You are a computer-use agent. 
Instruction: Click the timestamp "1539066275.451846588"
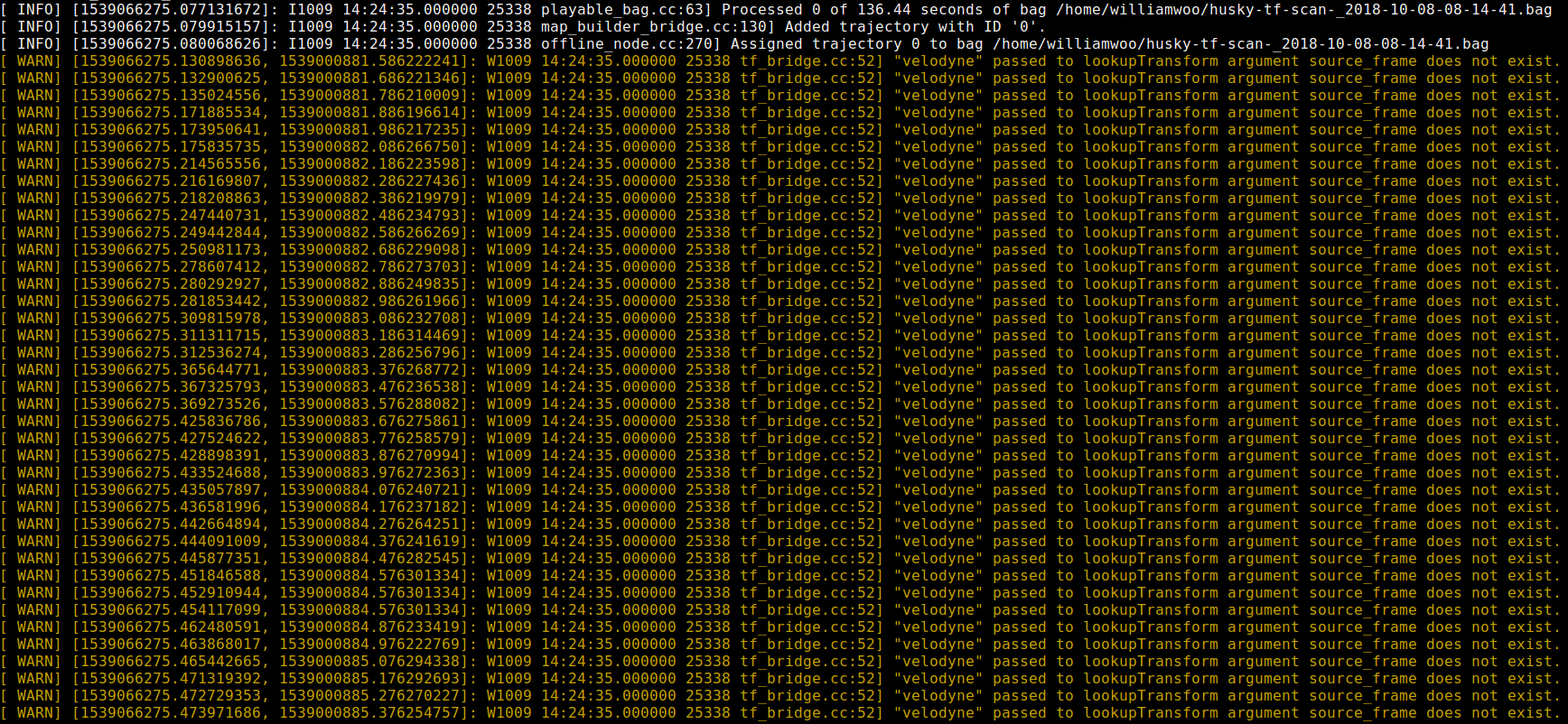[171, 575]
